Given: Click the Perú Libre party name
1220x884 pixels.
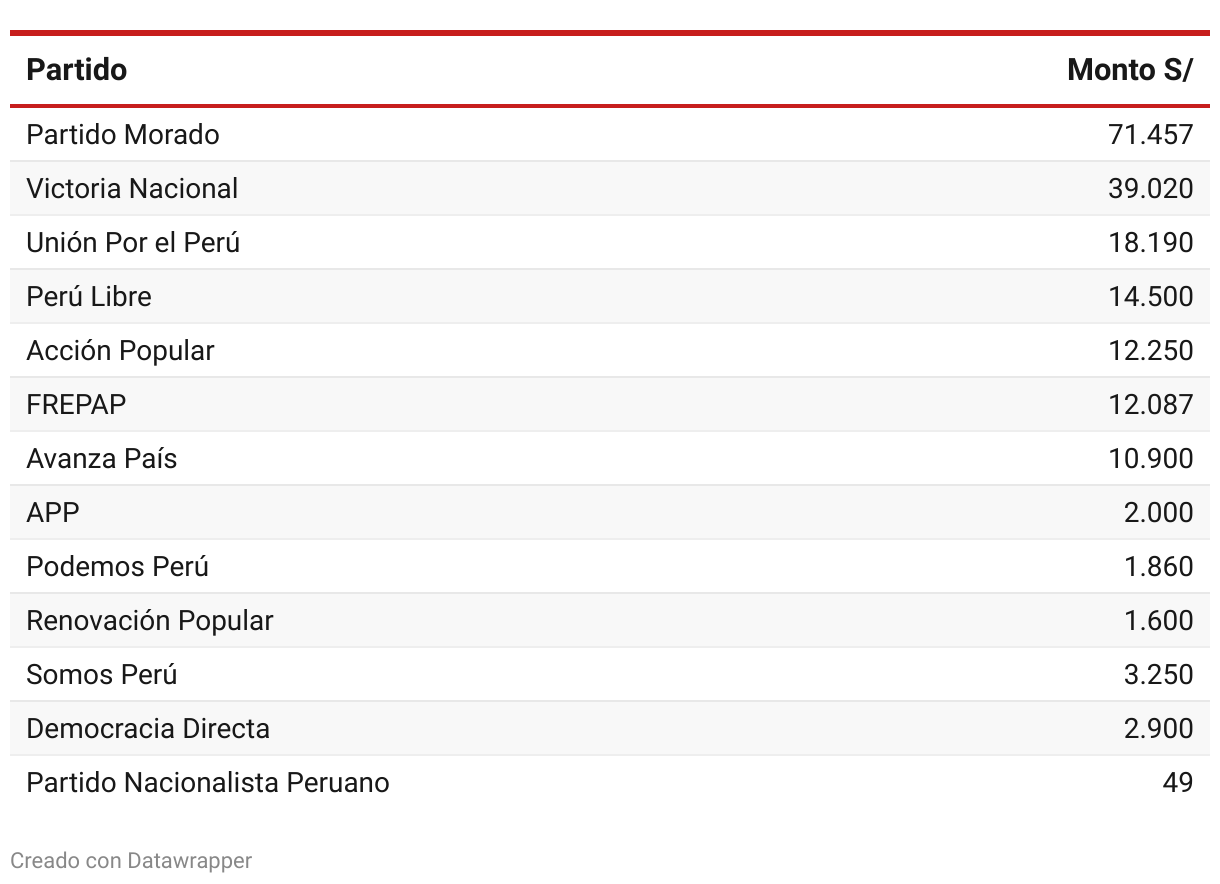Looking at the screenshot, I should [x=89, y=297].
